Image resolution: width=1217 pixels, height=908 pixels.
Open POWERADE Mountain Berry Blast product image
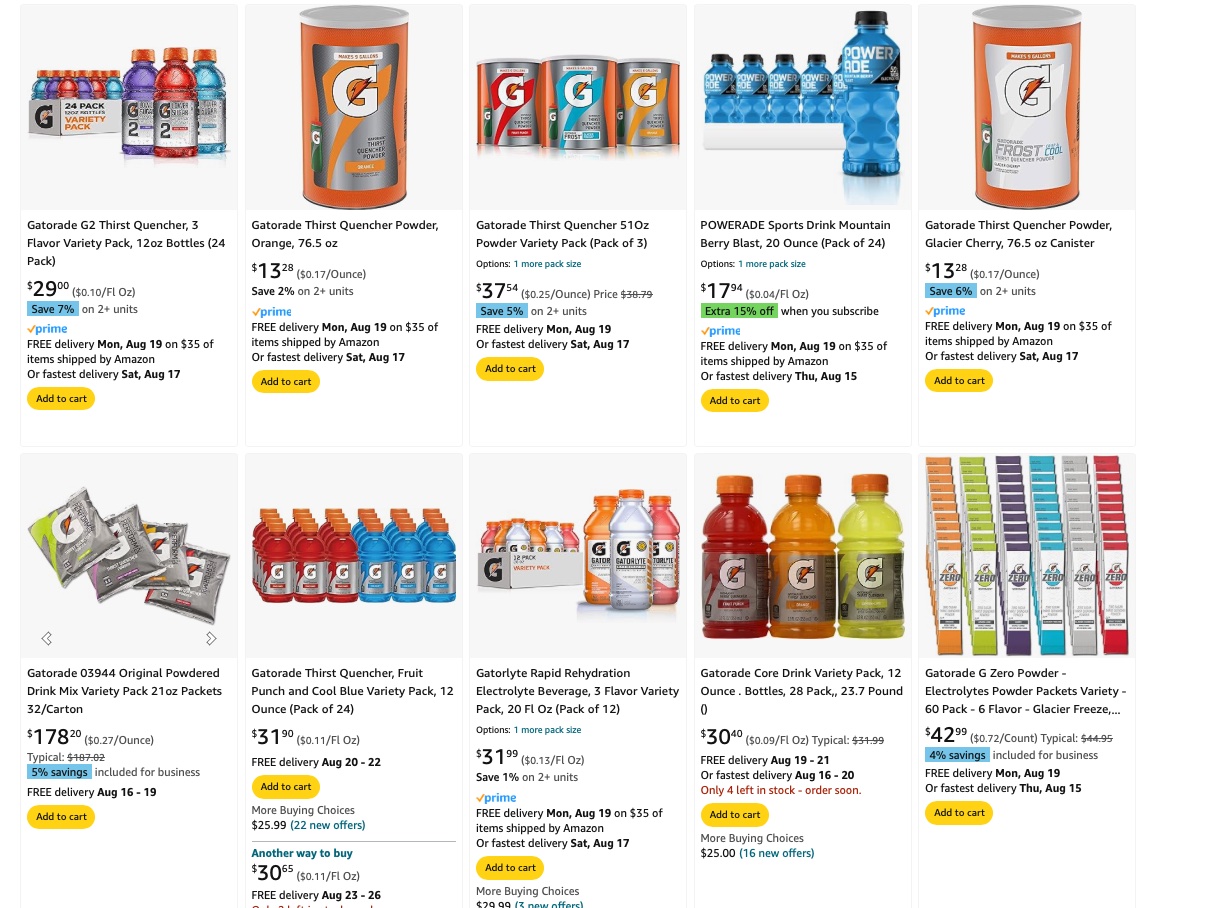pyautogui.click(x=803, y=107)
